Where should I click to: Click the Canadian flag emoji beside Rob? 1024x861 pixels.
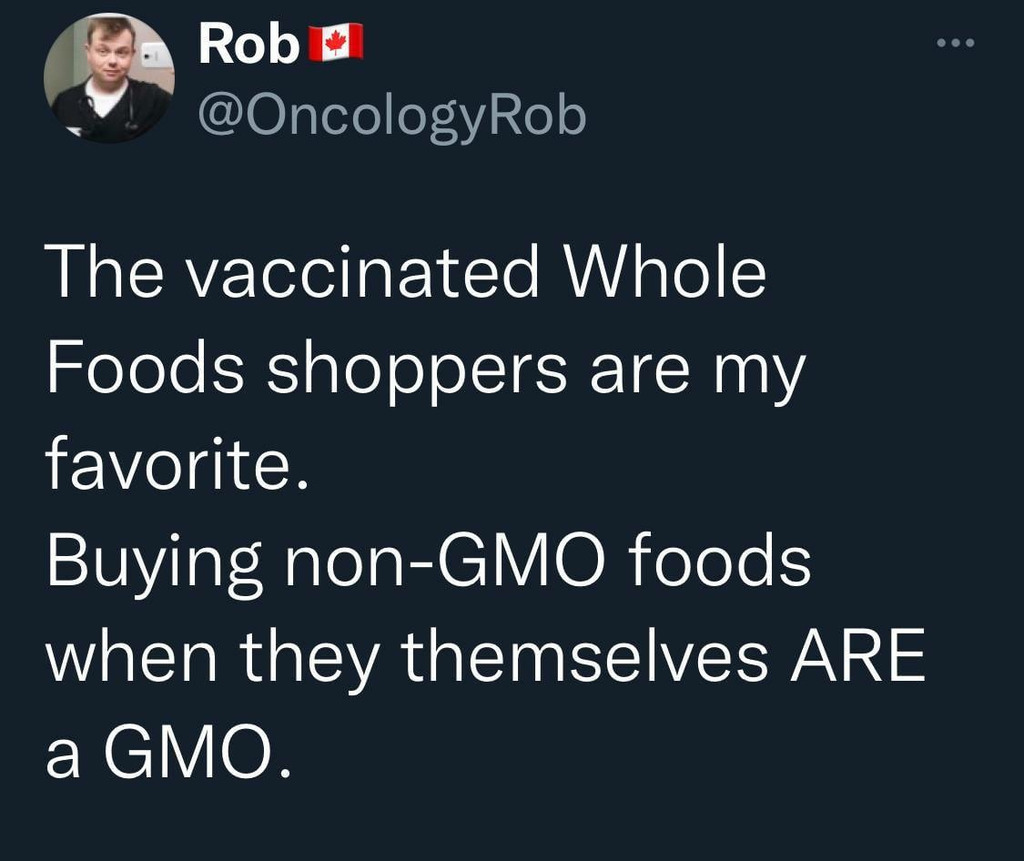[335, 45]
